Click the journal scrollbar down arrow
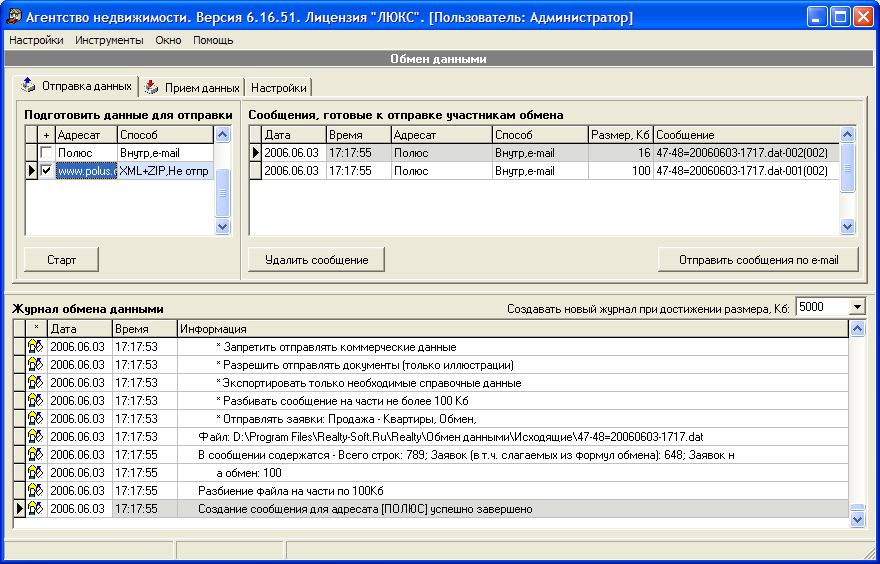The width and height of the screenshot is (880, 564). point(858,520)
